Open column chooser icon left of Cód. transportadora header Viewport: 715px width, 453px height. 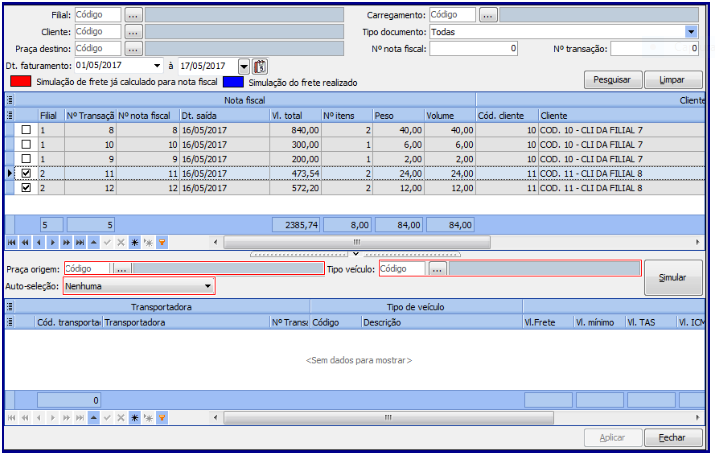pos(10,322)
